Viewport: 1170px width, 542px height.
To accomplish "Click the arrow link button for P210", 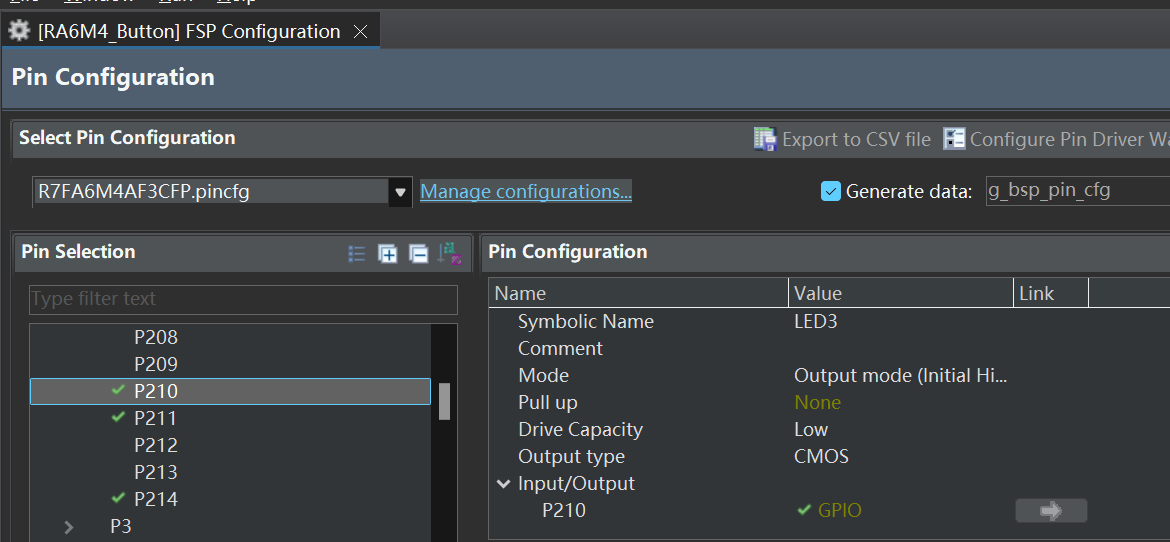I will 1051,511.
